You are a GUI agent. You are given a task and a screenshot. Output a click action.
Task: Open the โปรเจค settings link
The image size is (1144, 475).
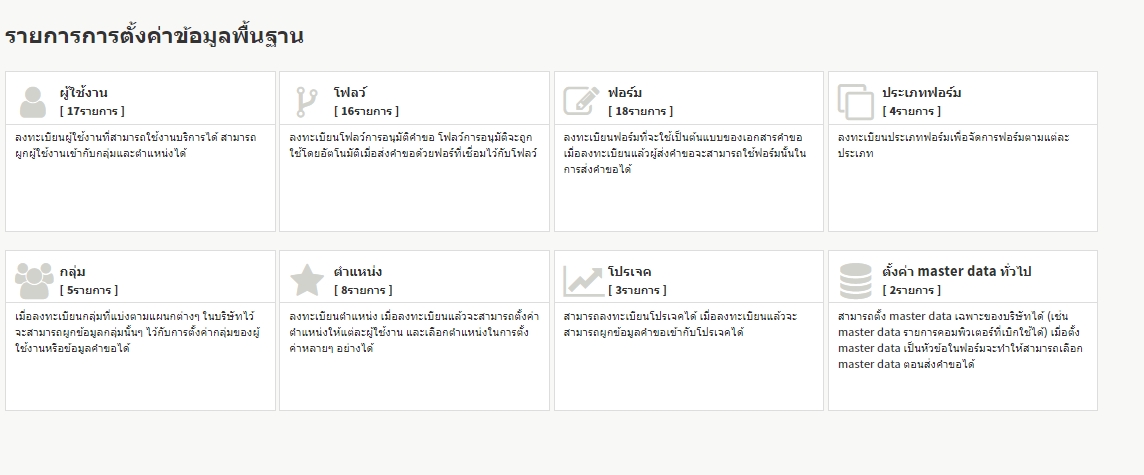pyautogui.click(x=630, y=272)
